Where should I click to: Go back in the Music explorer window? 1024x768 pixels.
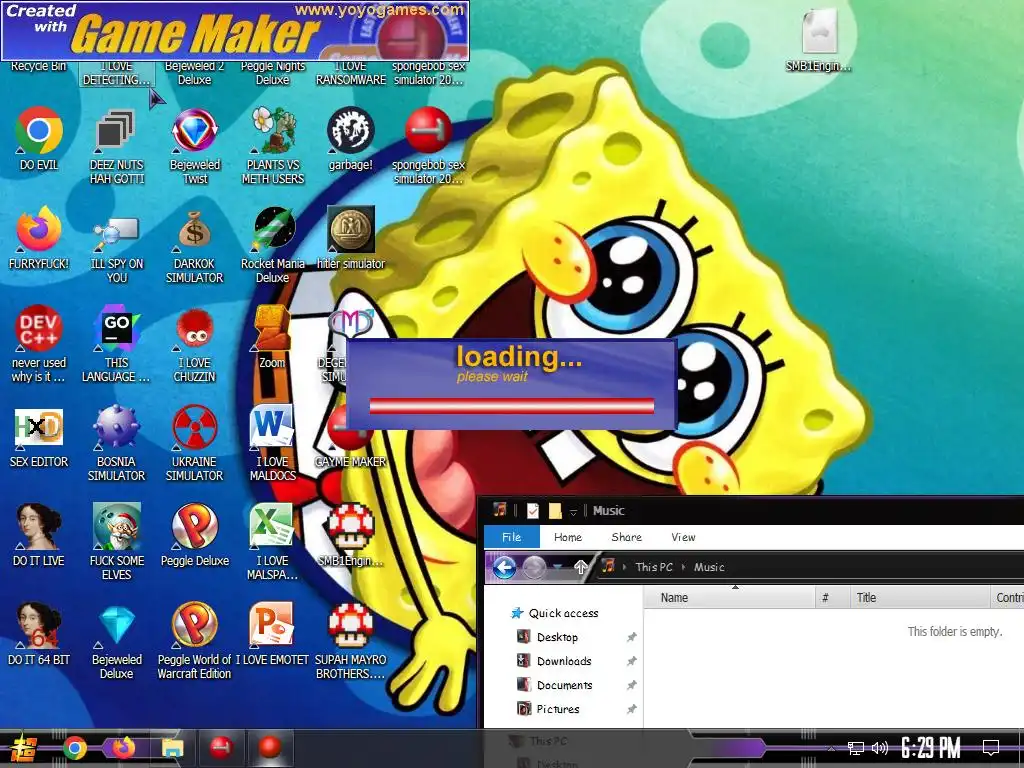[504, 567]
